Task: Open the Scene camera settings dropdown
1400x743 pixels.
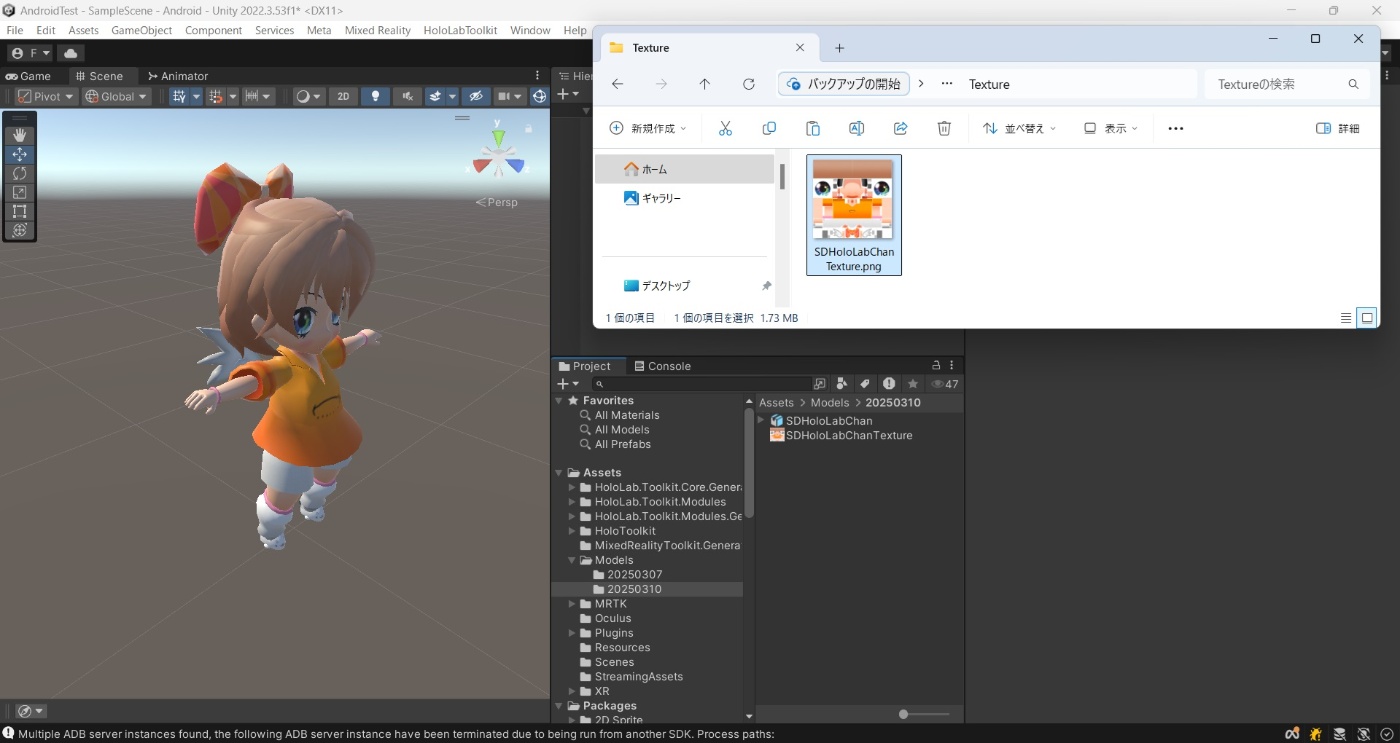Action: coord(510,96)
